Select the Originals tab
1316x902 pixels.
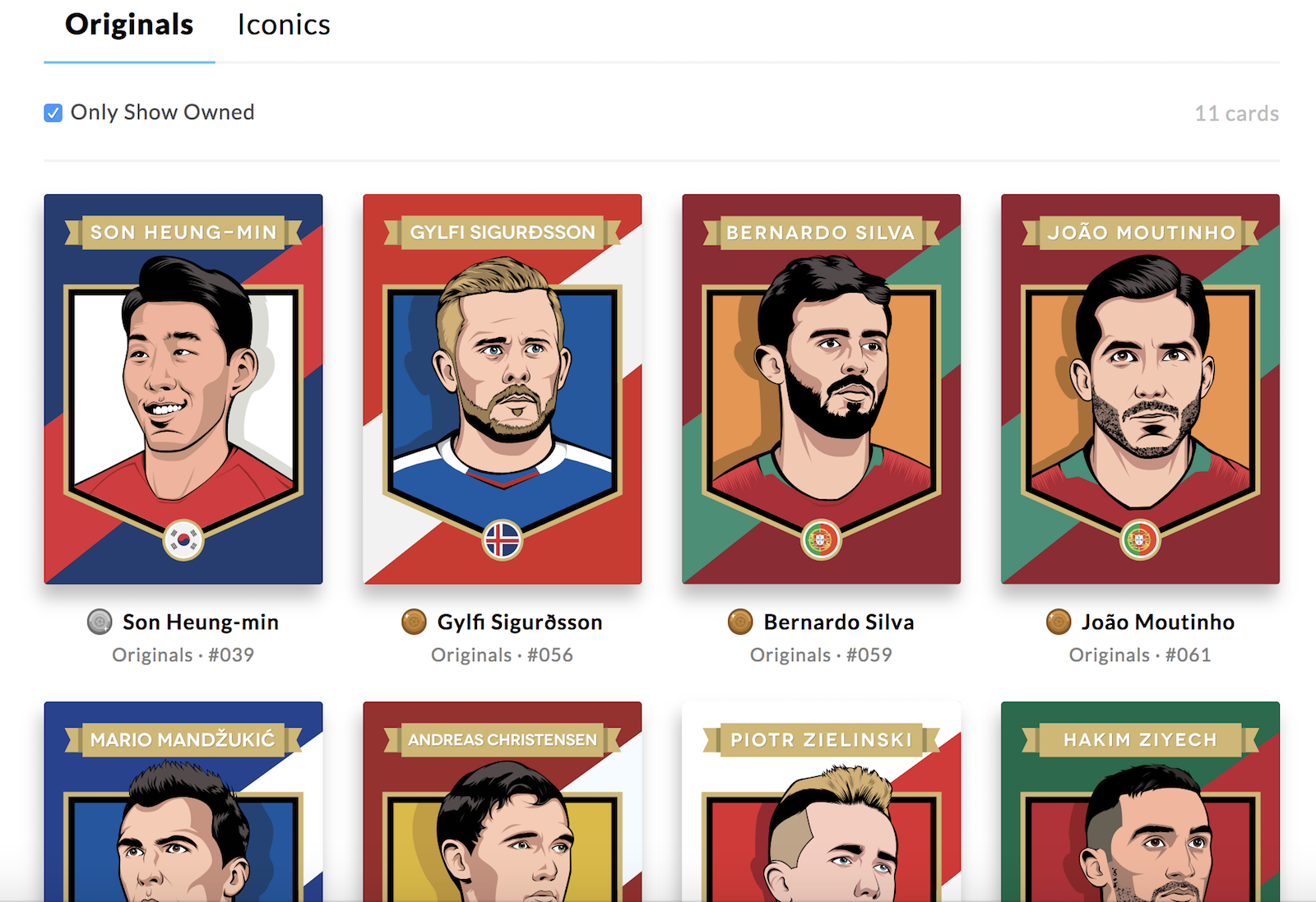point(128,25)
